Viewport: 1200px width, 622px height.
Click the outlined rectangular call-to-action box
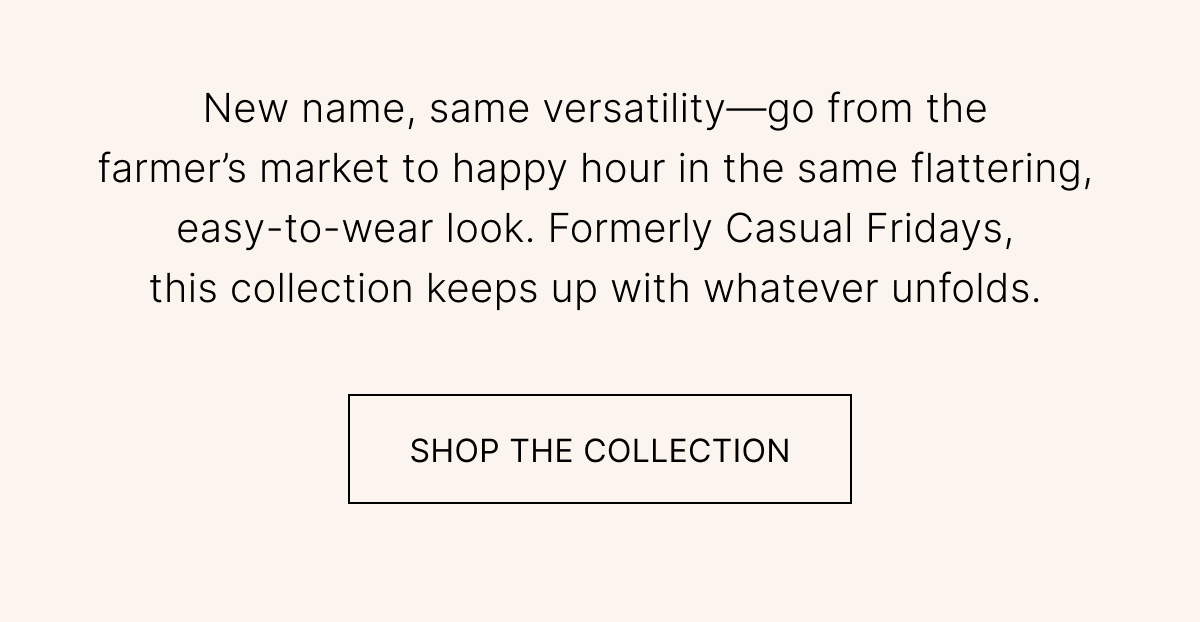tap(599, 449)
